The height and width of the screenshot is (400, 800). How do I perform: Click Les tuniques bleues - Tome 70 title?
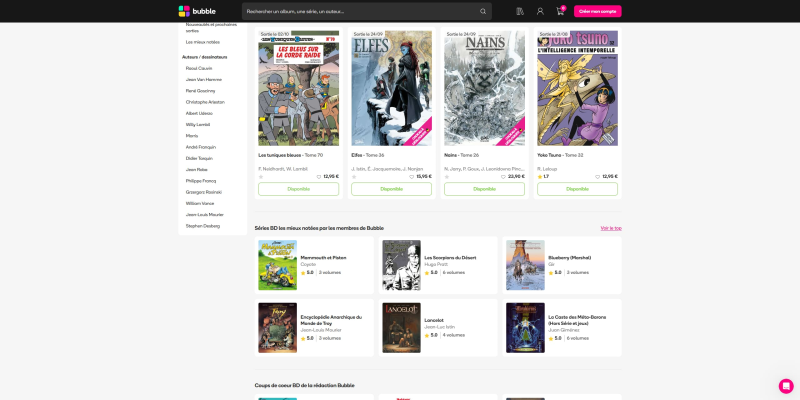click(290, 155)
